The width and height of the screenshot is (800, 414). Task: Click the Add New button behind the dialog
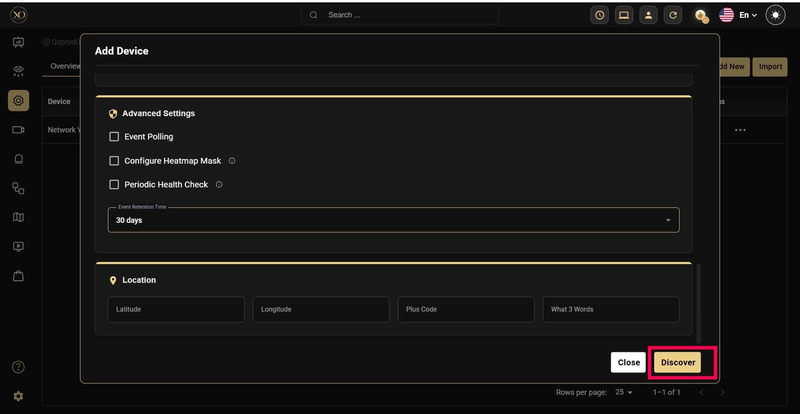coord(734,66)
